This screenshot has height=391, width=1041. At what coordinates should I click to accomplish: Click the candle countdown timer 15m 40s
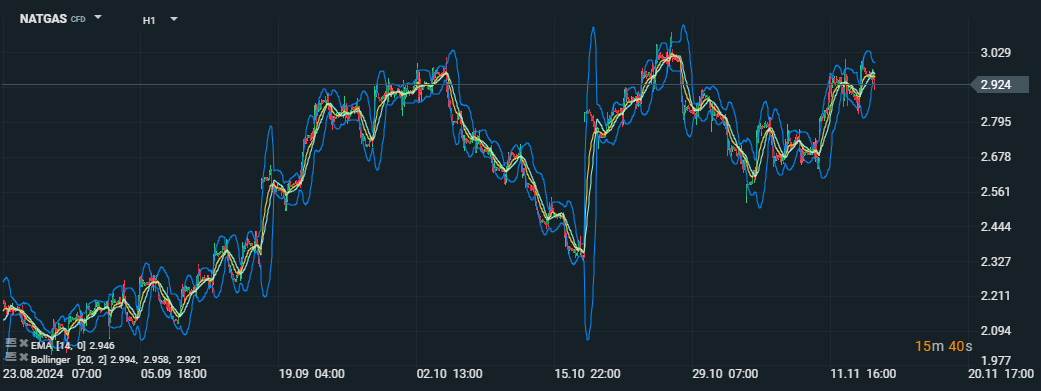pyautogui.click(x=943, y=346)
